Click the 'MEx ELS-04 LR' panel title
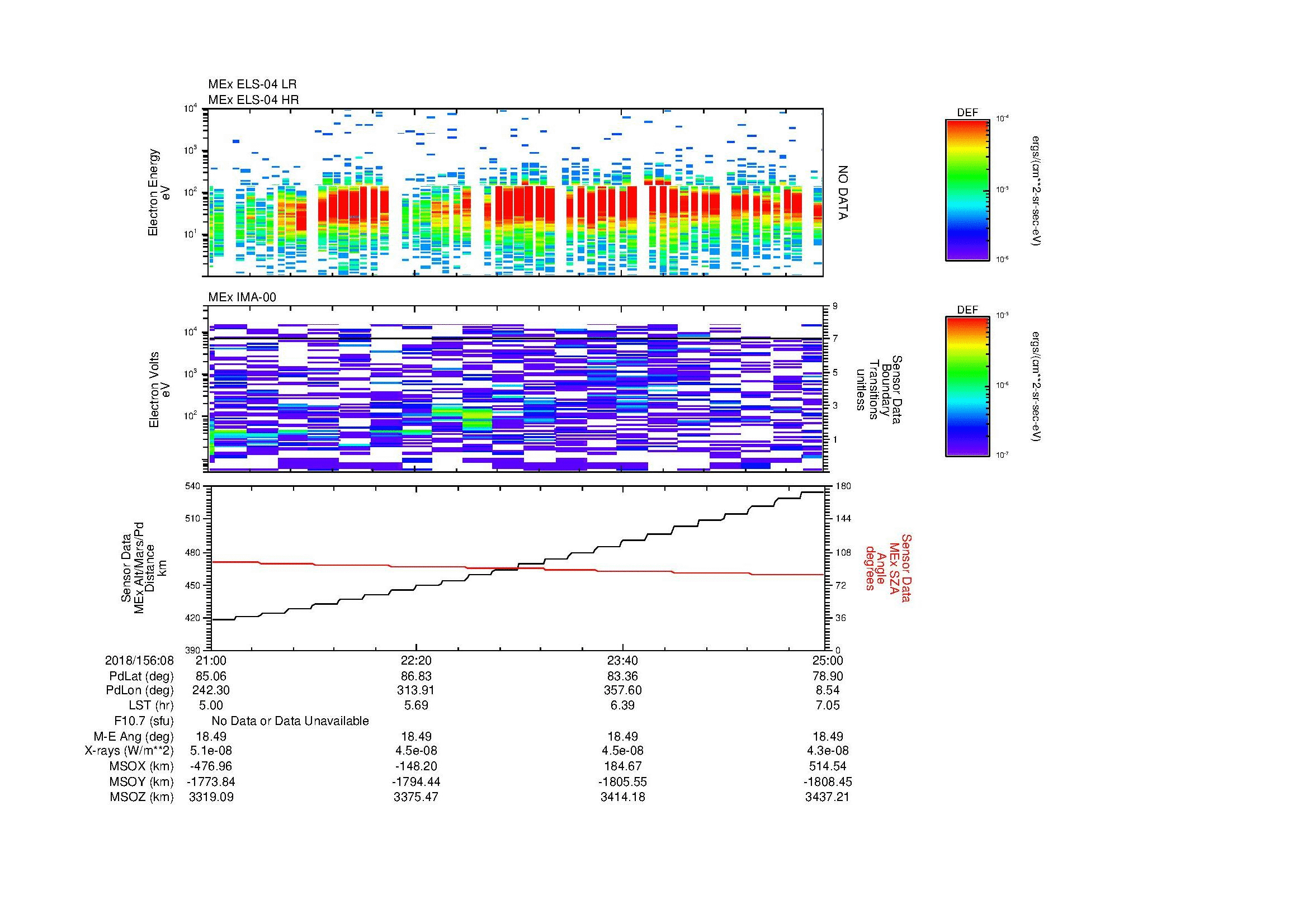Screen dimensions: 1308x924 tap(252, 84)
